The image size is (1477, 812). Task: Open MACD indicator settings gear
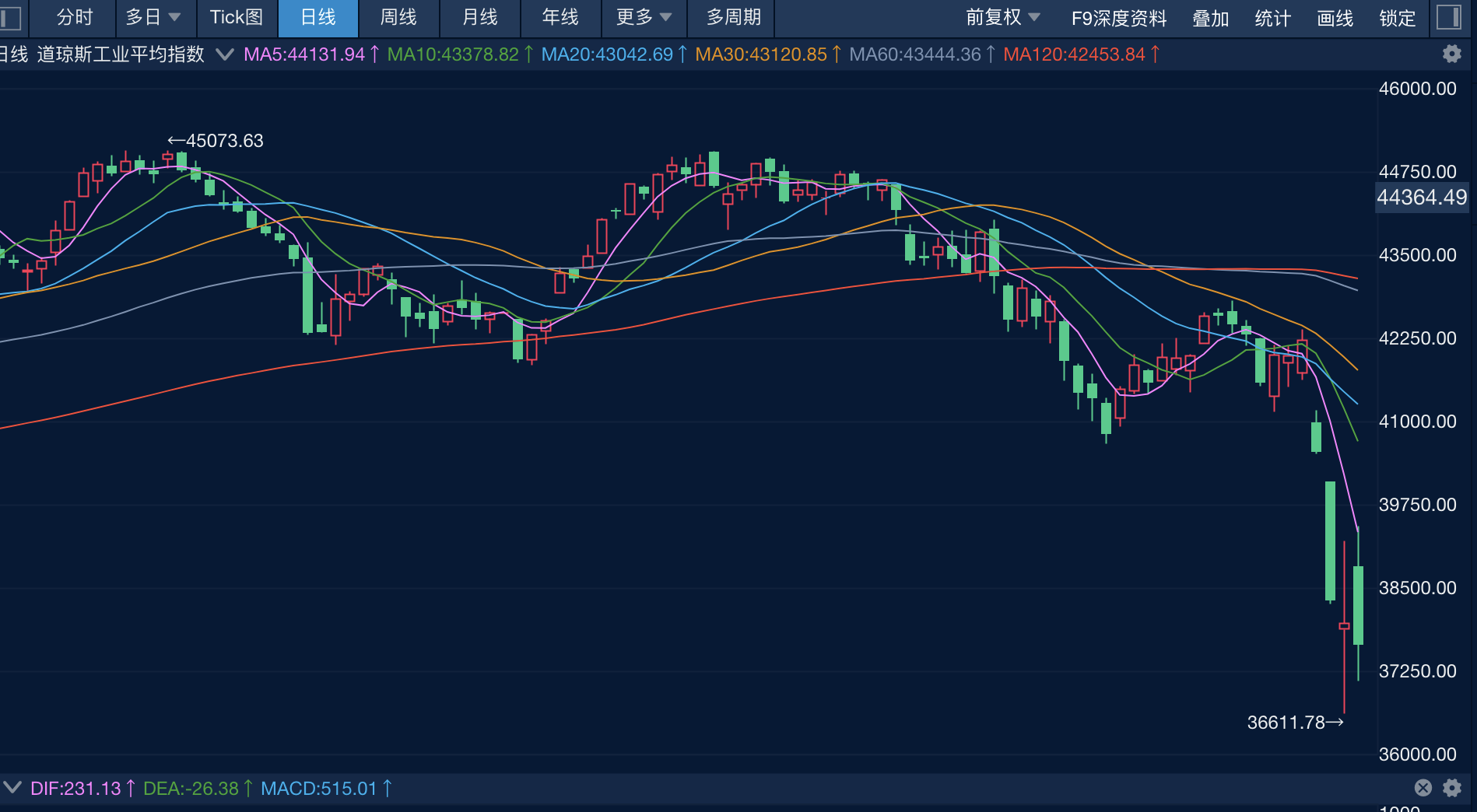click(x=1451, y=788)
